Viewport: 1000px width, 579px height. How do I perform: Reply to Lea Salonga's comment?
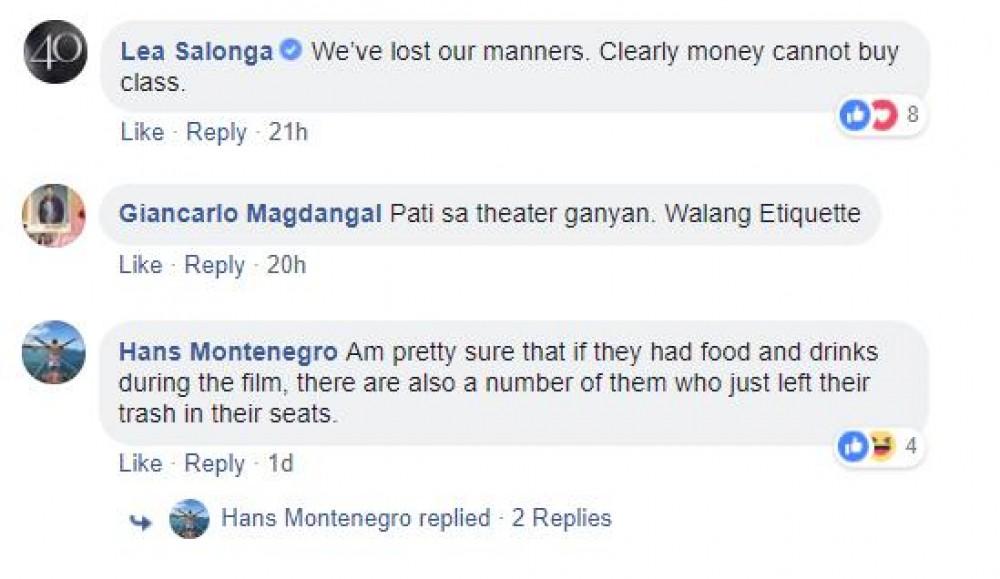[215, 132]
